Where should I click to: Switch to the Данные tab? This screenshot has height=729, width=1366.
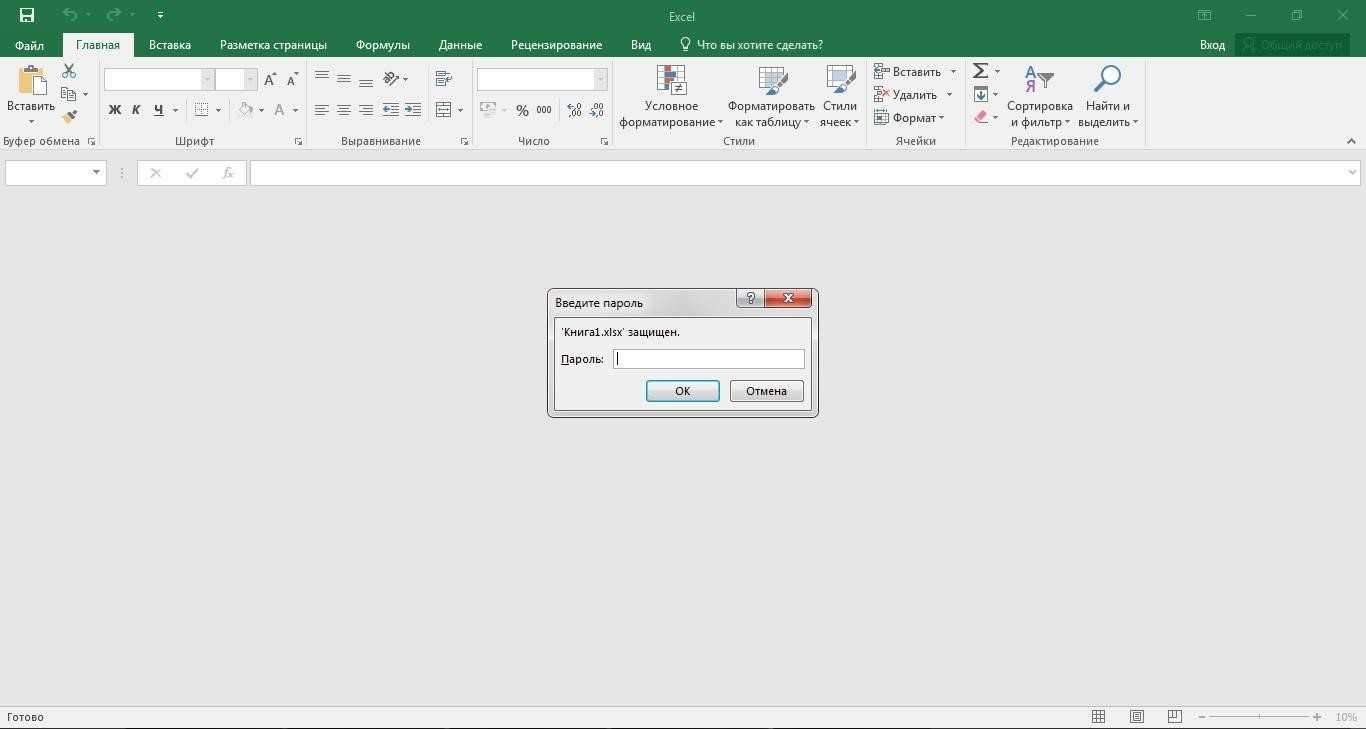pos(460,45)
